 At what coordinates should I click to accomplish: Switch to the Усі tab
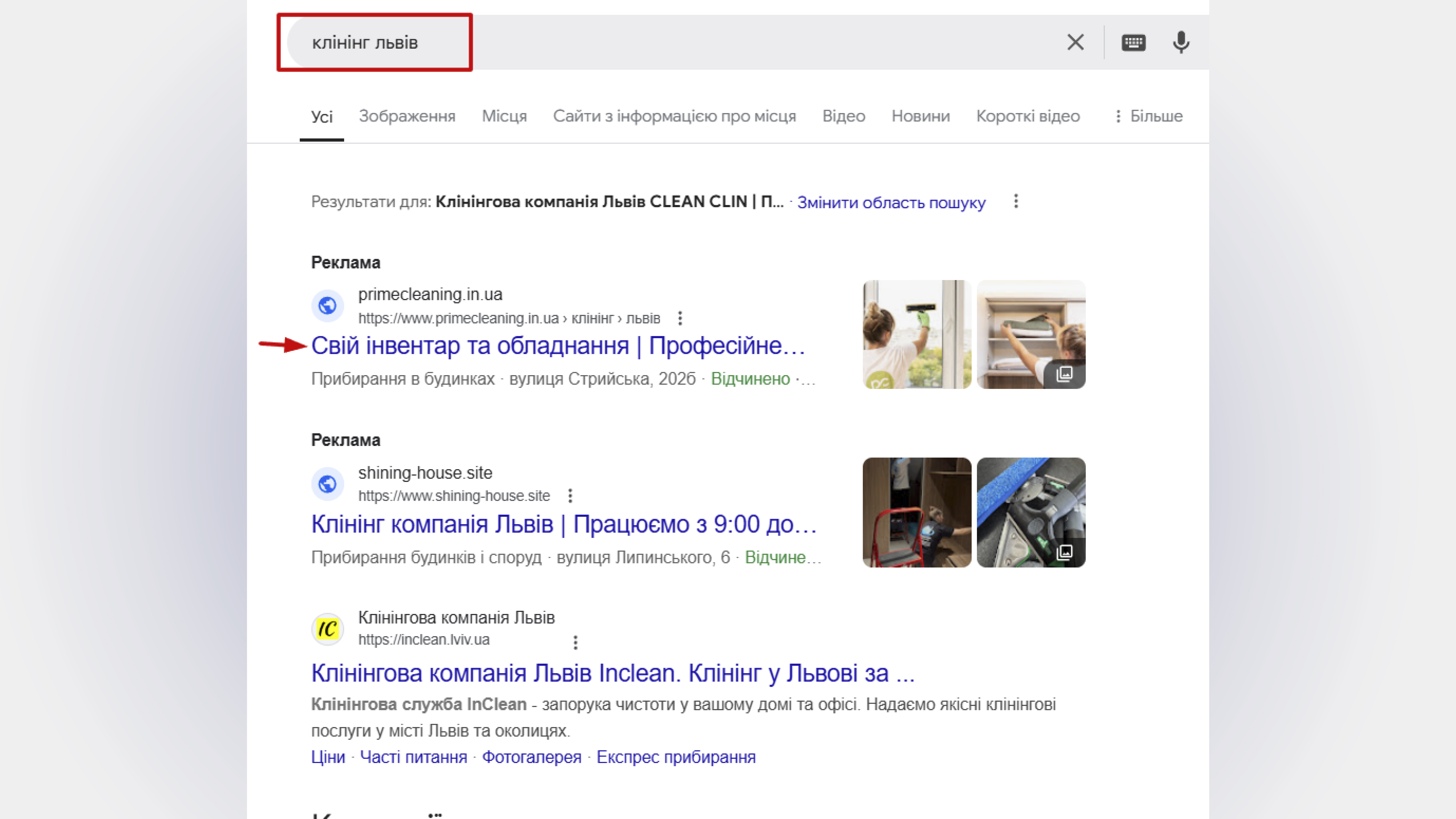click(322, 116)
